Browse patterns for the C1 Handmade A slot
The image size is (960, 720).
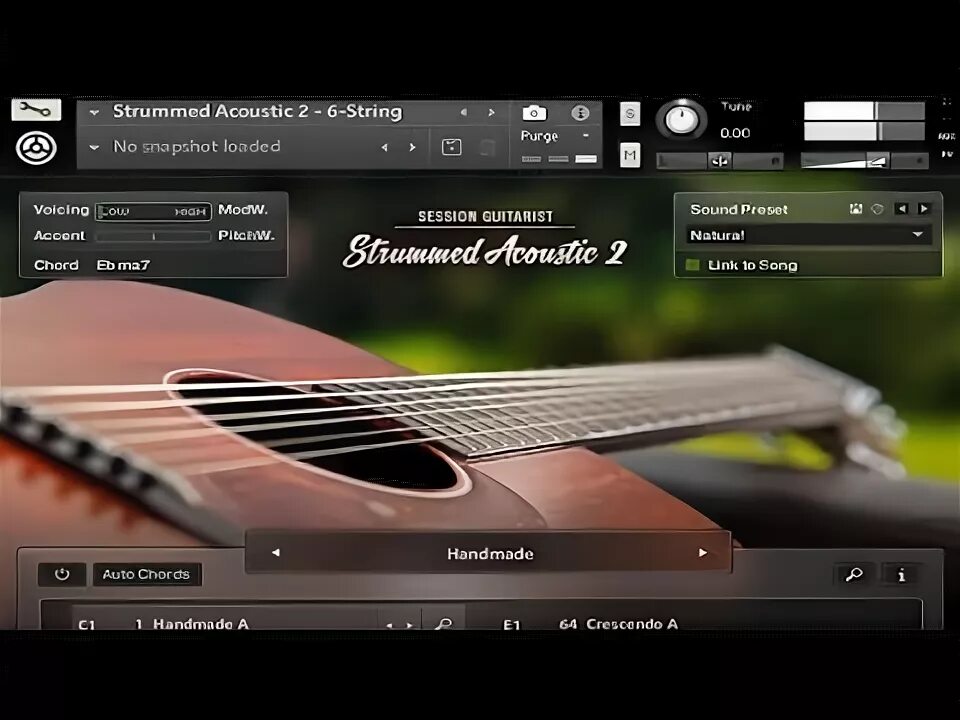pos(443,623)
